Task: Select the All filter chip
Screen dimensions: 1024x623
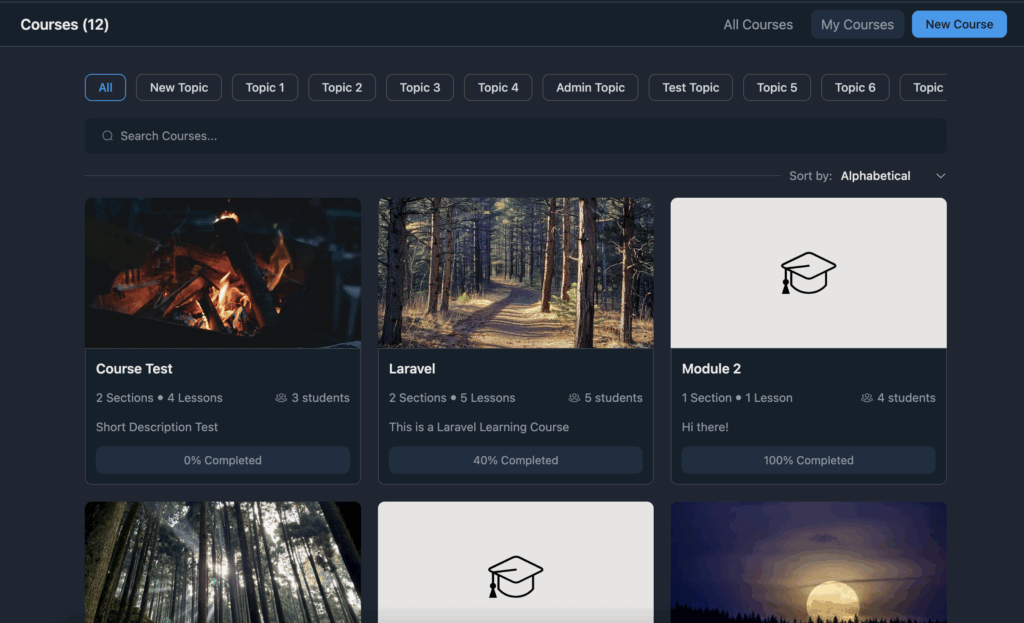Action: click(x=105, y=87)
